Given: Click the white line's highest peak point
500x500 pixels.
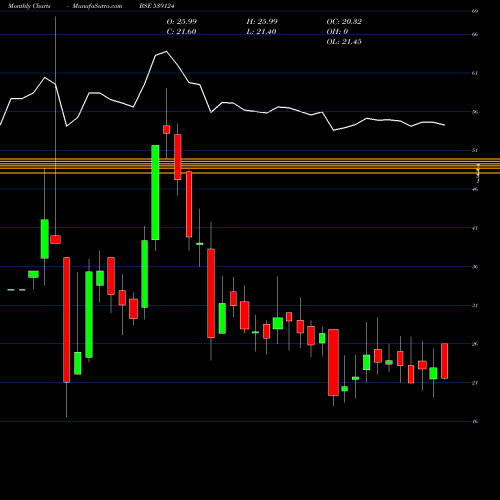Looking at the screenshot, I should pyautogui.click(x=166, y=51).
